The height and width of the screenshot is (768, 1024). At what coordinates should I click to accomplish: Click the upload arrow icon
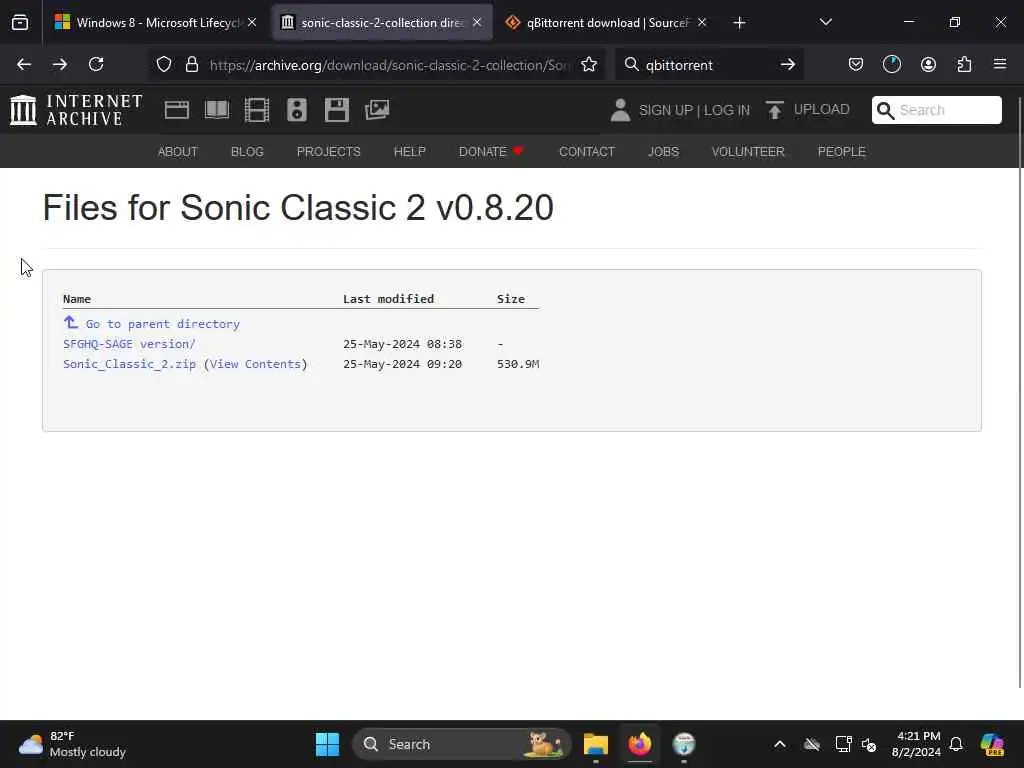click(775, 110)
